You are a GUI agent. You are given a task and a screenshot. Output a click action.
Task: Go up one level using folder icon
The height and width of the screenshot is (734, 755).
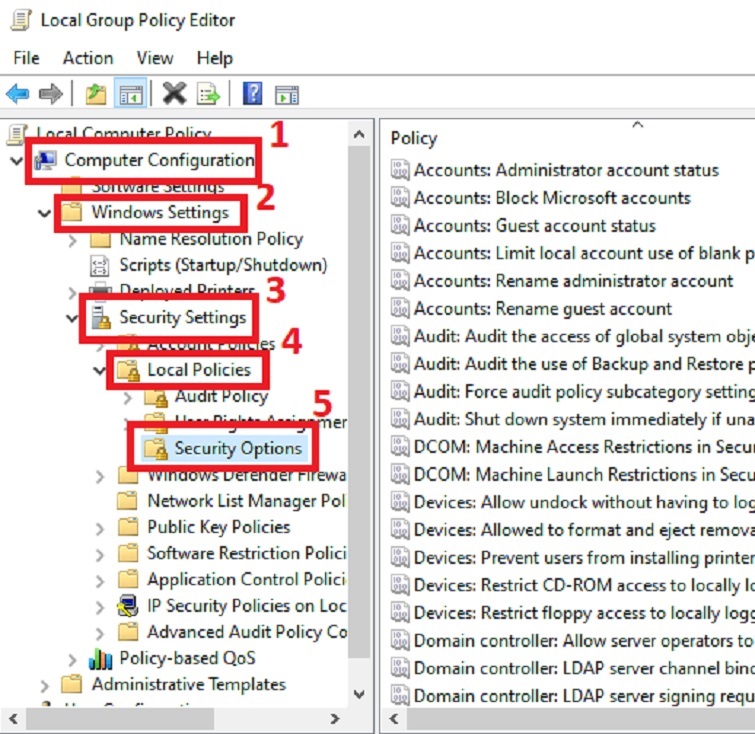point(95,94)
